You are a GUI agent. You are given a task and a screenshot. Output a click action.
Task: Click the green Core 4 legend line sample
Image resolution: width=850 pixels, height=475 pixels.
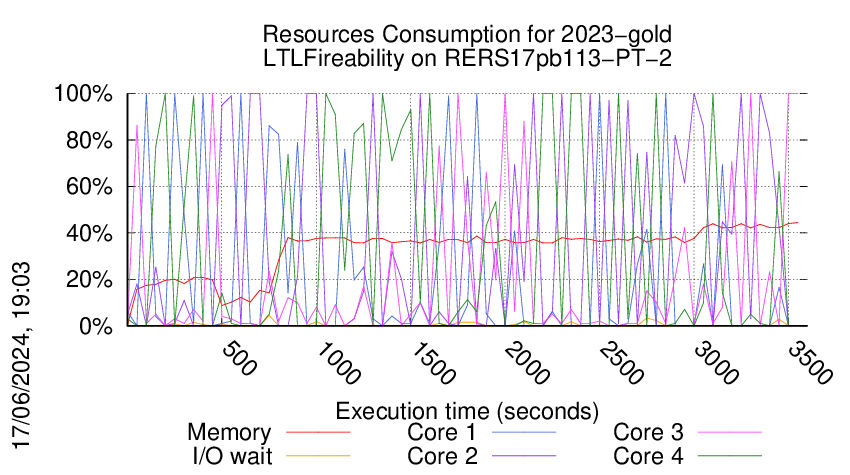(x=730, y=456)
